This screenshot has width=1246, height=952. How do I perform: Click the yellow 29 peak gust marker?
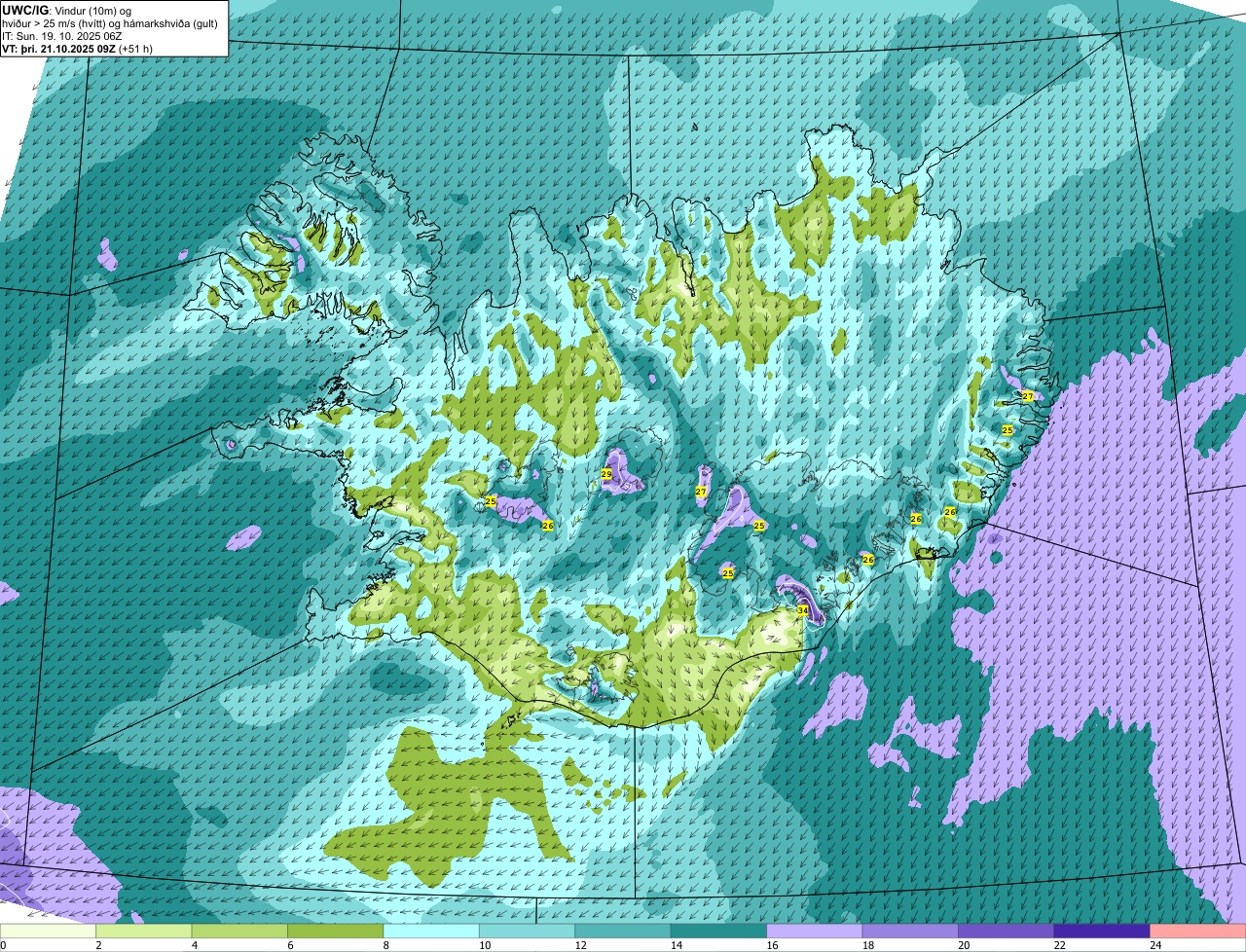pos(606,474)
